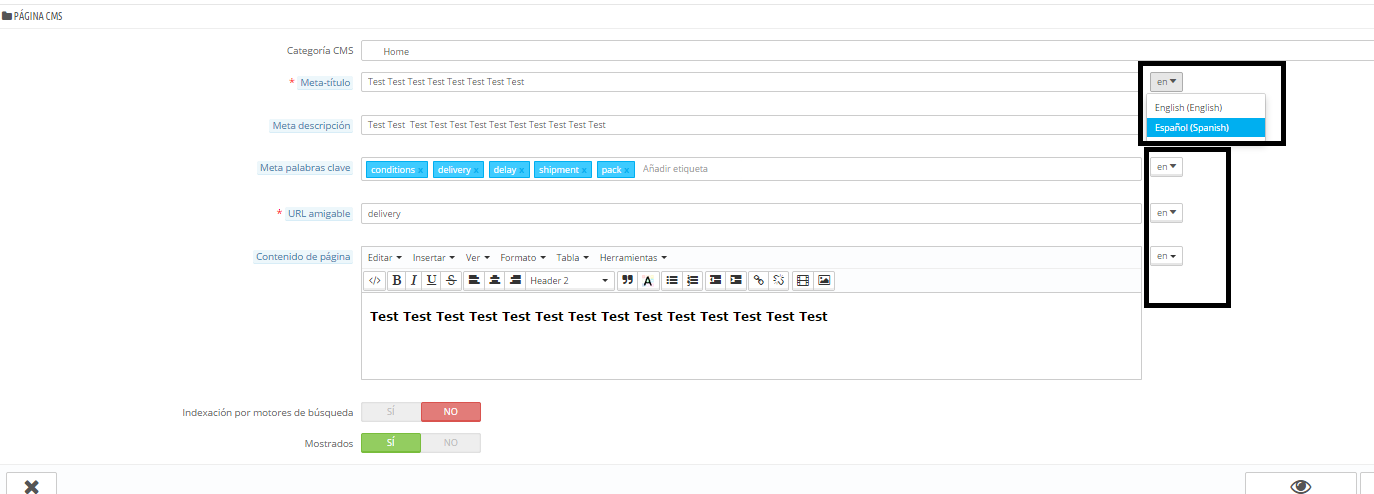Apply italic formatting in editor

click(x=414, y=281)
